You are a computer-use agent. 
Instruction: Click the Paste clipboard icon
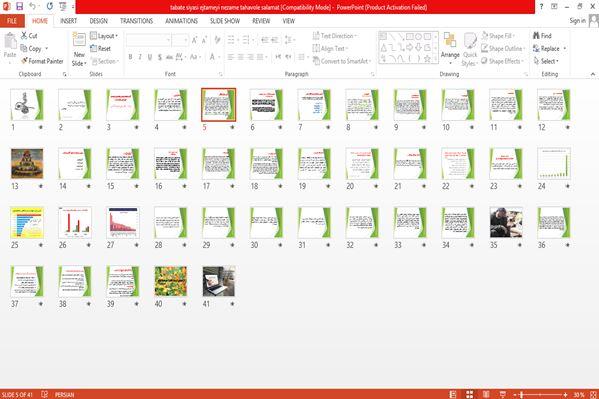[10, 41]
